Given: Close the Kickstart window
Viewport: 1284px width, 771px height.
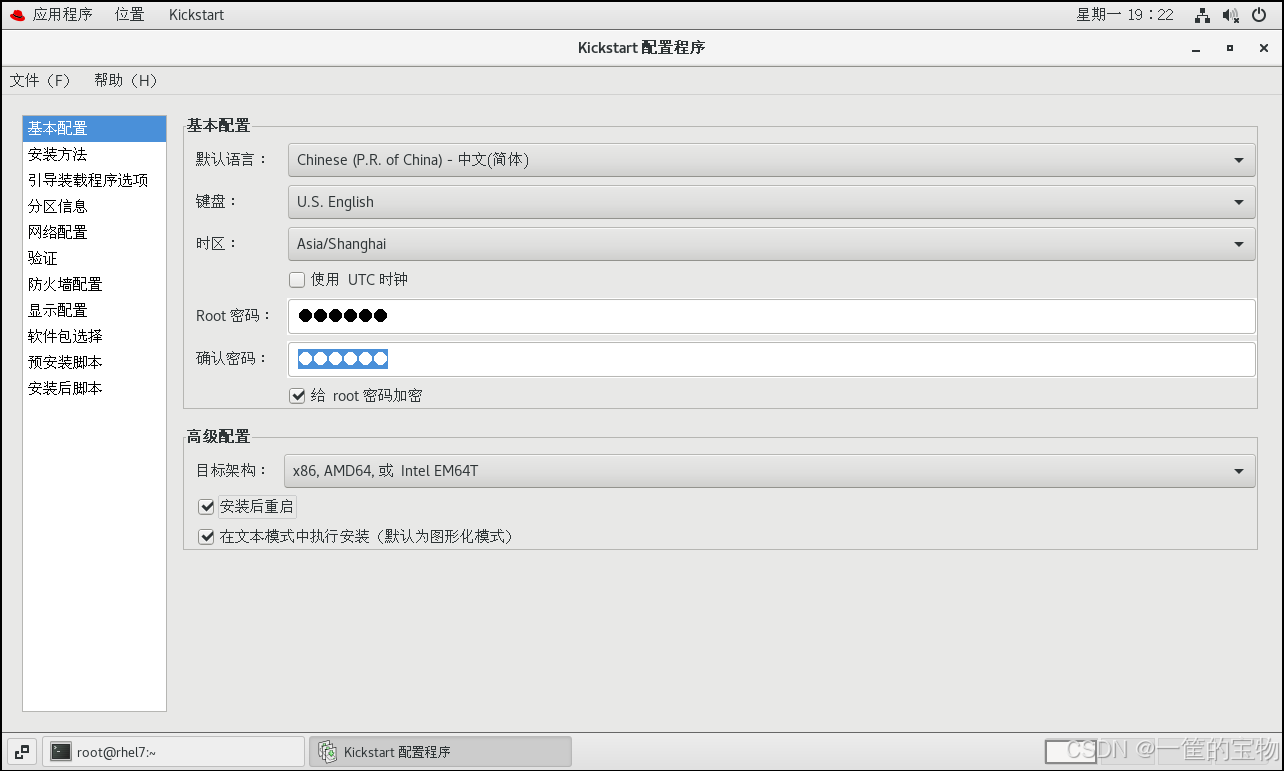Looking at the screenshot, I should pos(1264,48).
